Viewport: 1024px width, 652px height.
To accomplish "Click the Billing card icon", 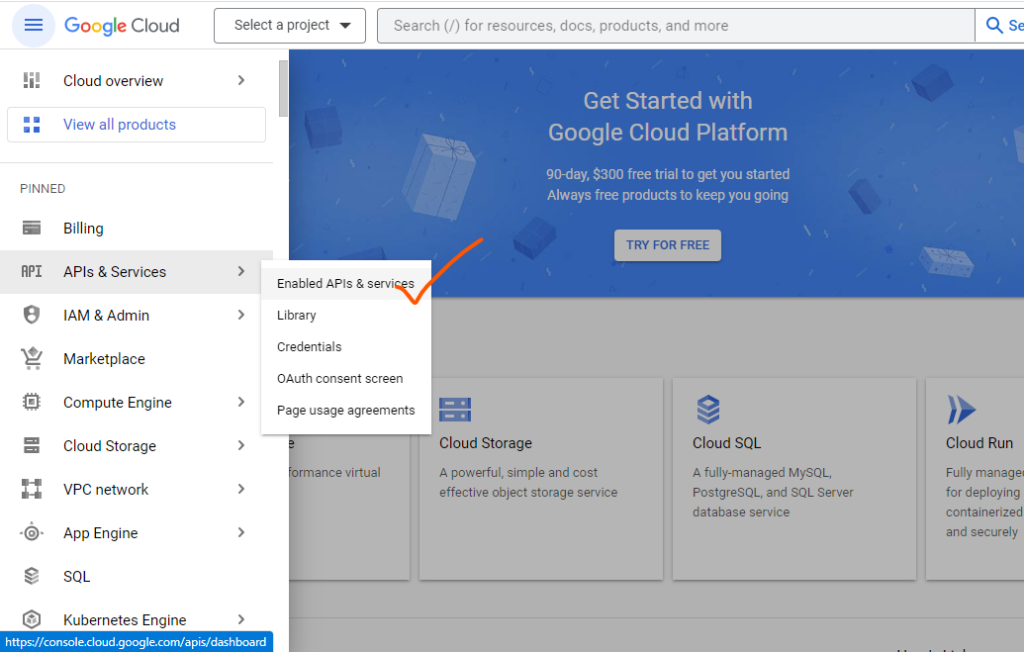I will pyautogui.click(x=31, y=228).
